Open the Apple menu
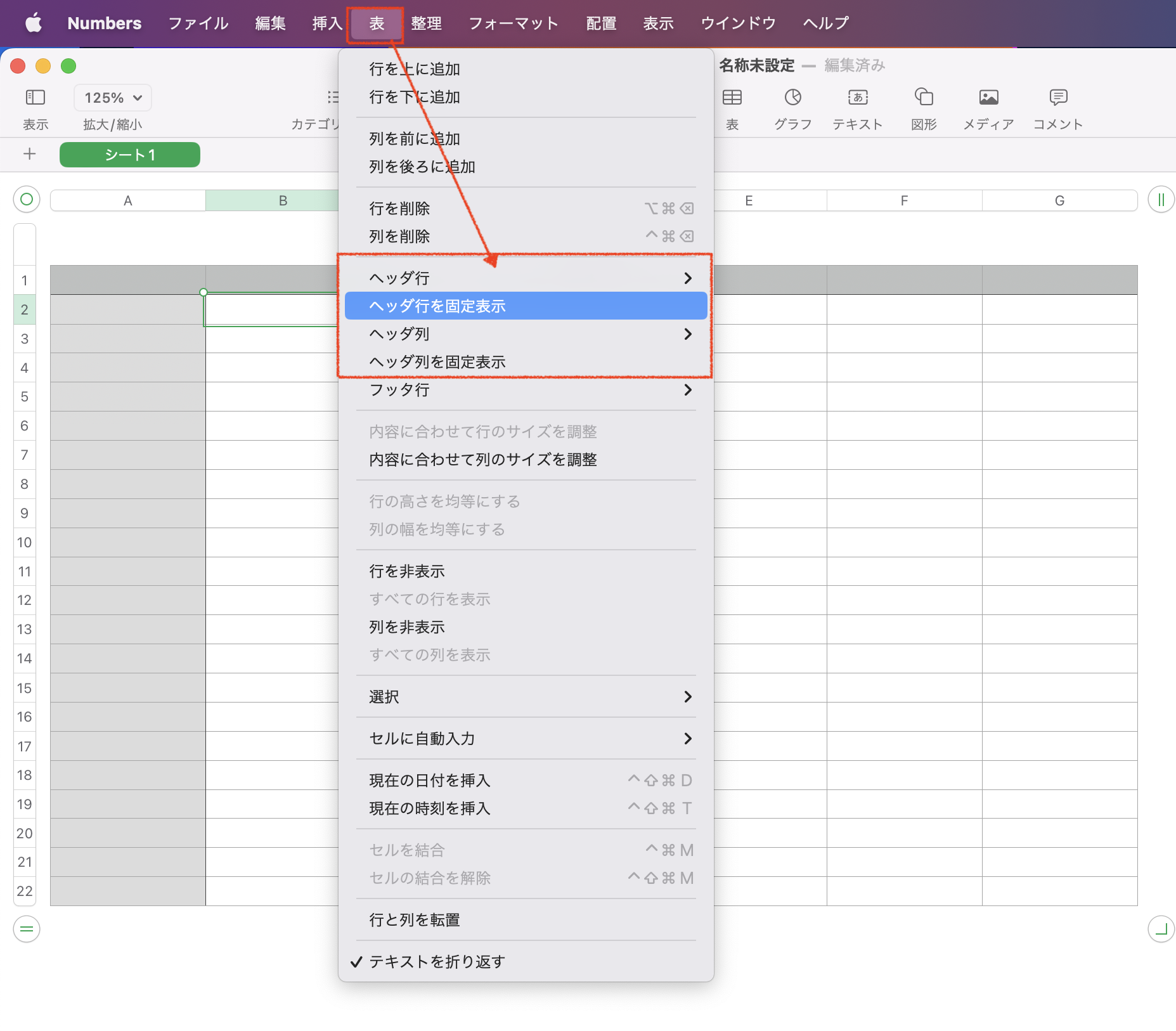1176x1031 pixels. [33, 23]
